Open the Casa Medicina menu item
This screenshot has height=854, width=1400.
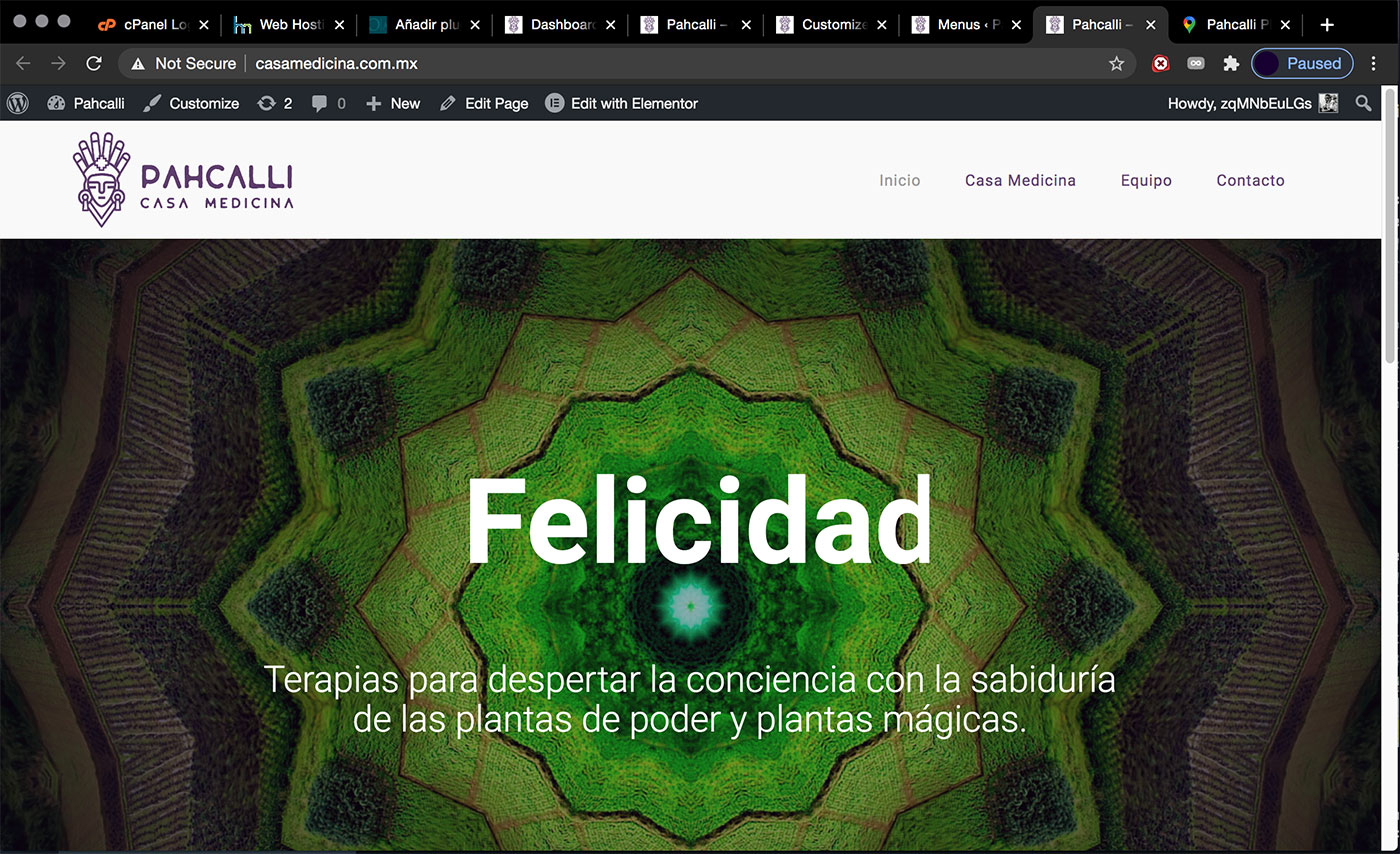click(1020, 180)
